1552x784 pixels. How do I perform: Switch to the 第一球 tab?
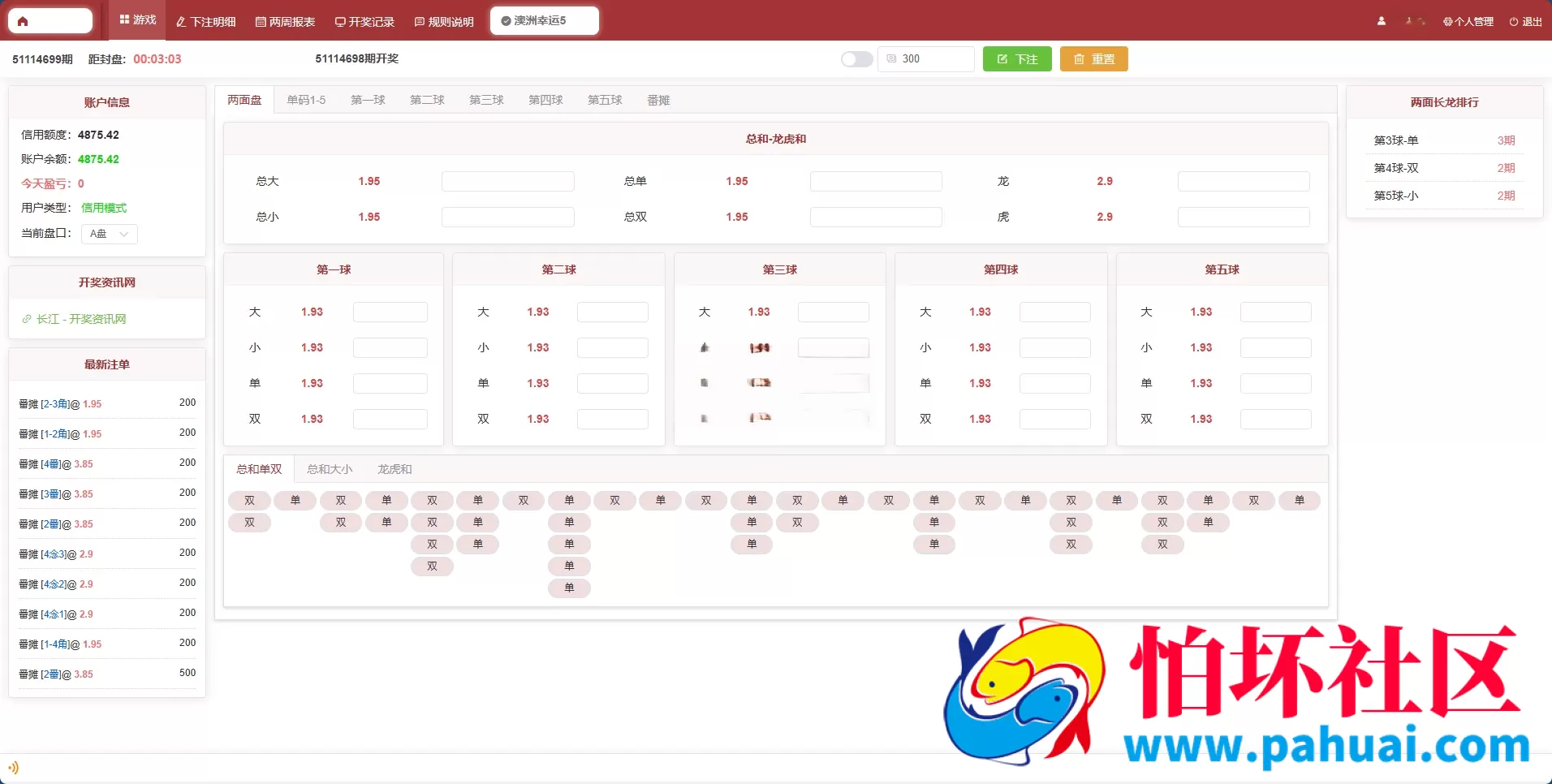click(368, 100)
